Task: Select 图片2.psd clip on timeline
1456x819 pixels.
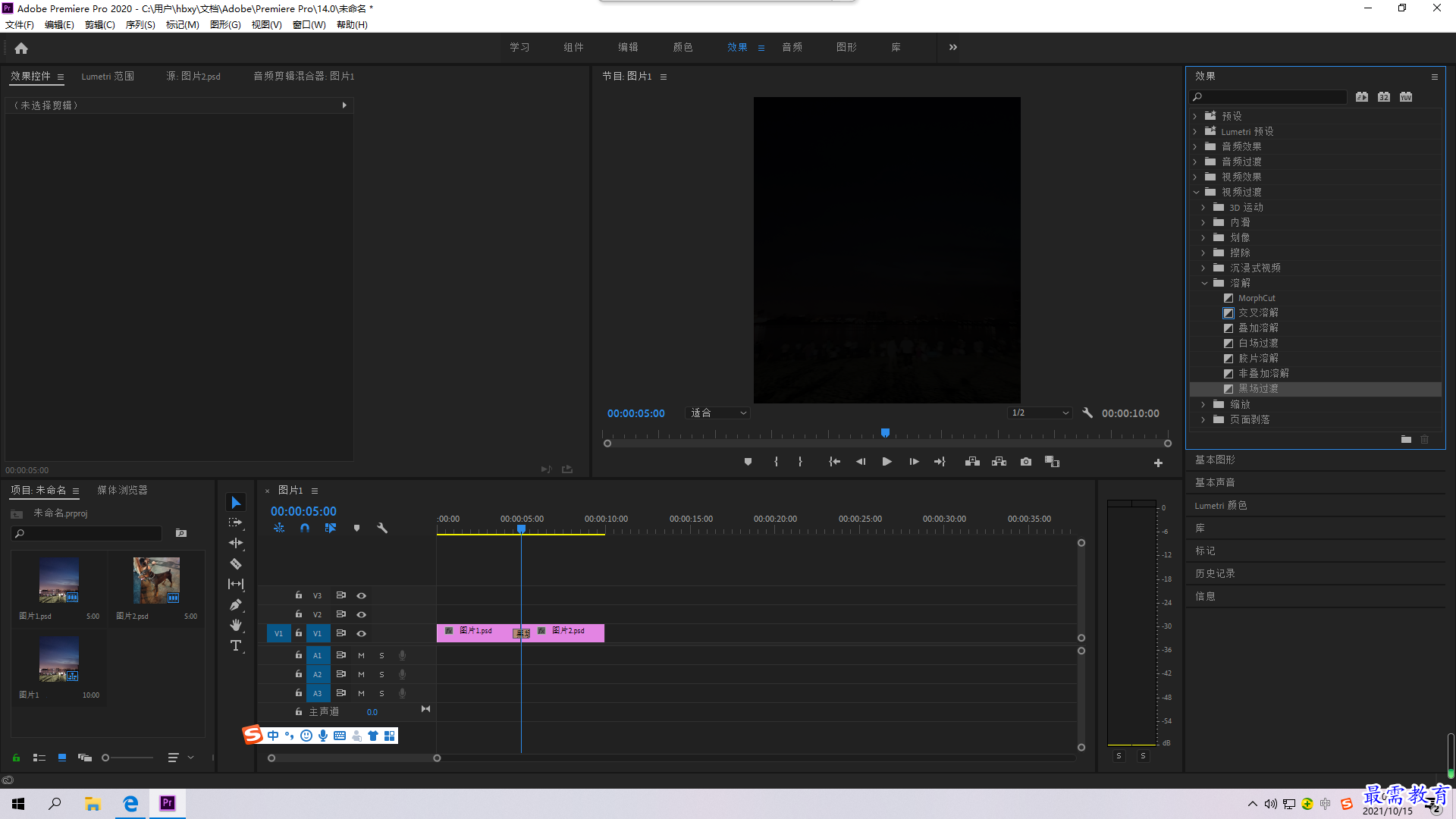Action: pyautogui.click(x=568, y=632)
